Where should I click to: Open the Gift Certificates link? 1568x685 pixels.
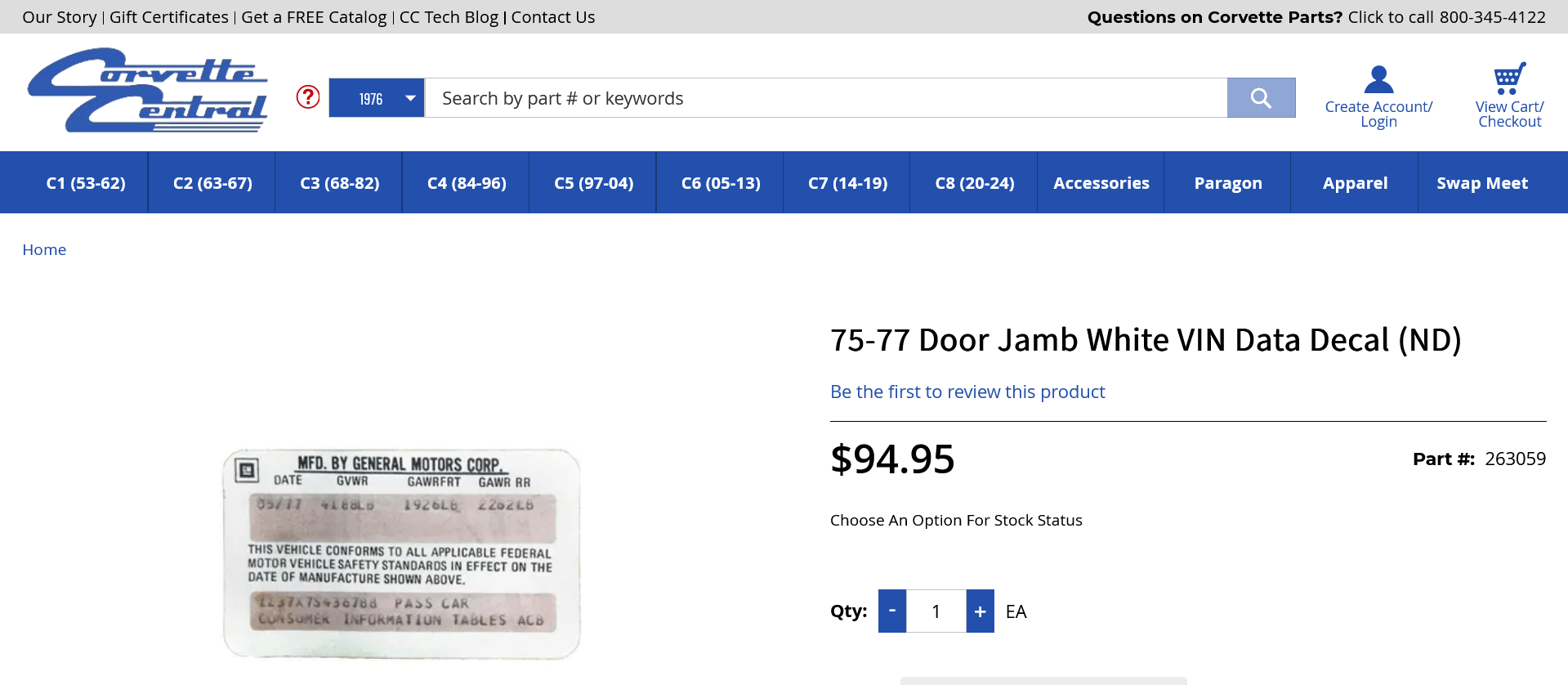coord(169,17)
